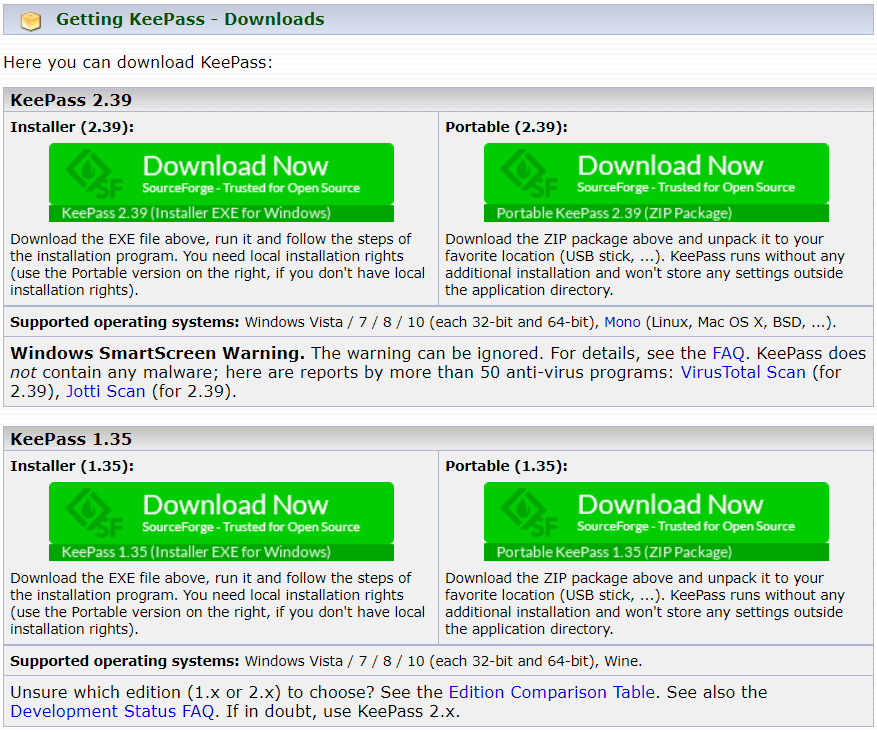
Task: Click the package box icon beside Getting KeePass
Action: tap(31, 21)
